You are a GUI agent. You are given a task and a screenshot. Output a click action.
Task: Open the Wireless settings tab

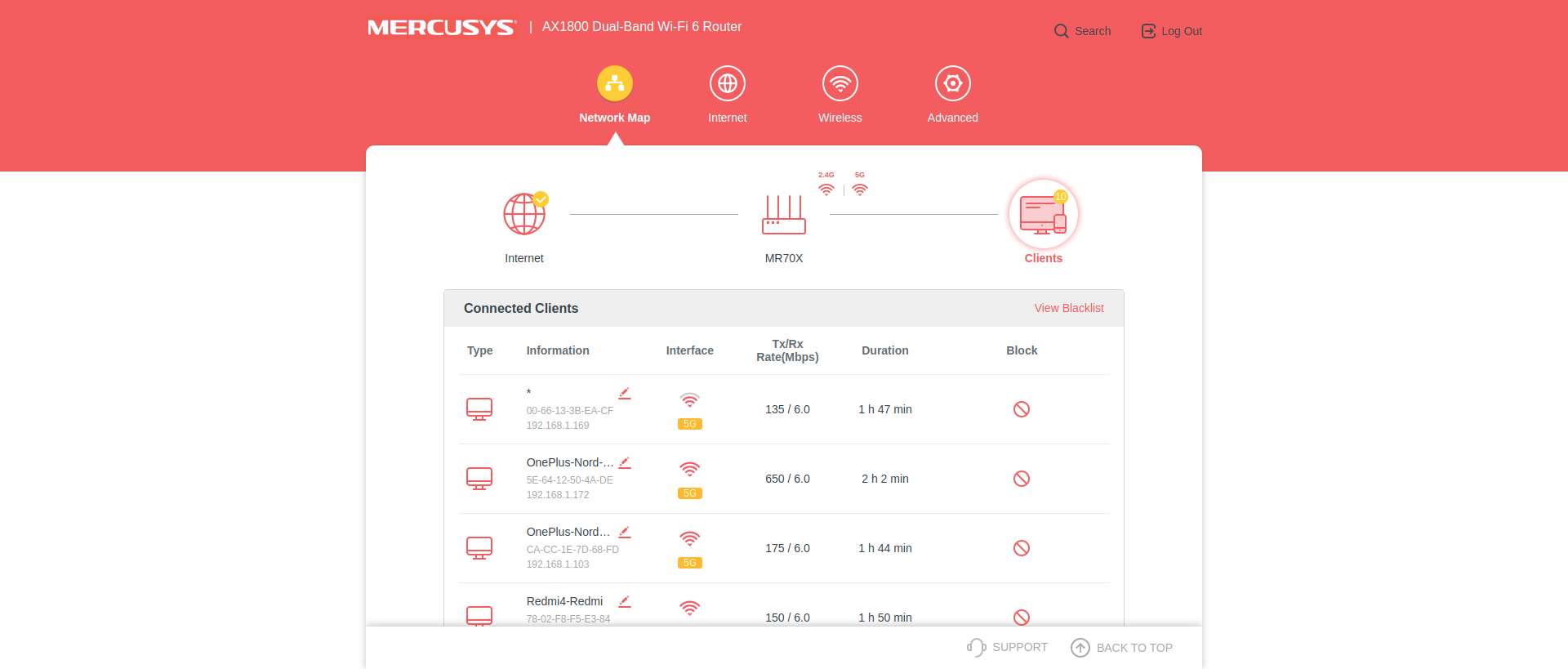click(x=840, y=84)
